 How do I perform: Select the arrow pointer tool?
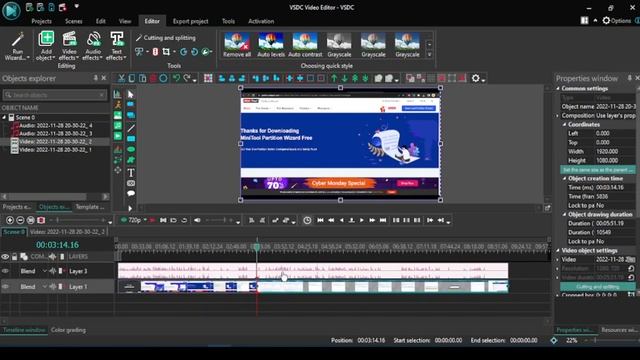pos(131,94)
